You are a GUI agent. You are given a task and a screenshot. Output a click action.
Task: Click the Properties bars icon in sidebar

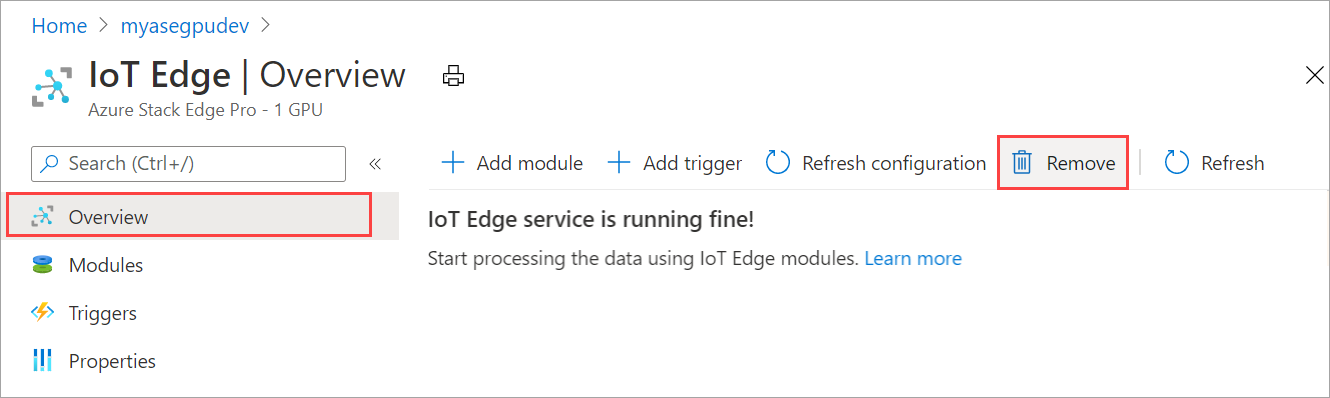pos(42,361)
